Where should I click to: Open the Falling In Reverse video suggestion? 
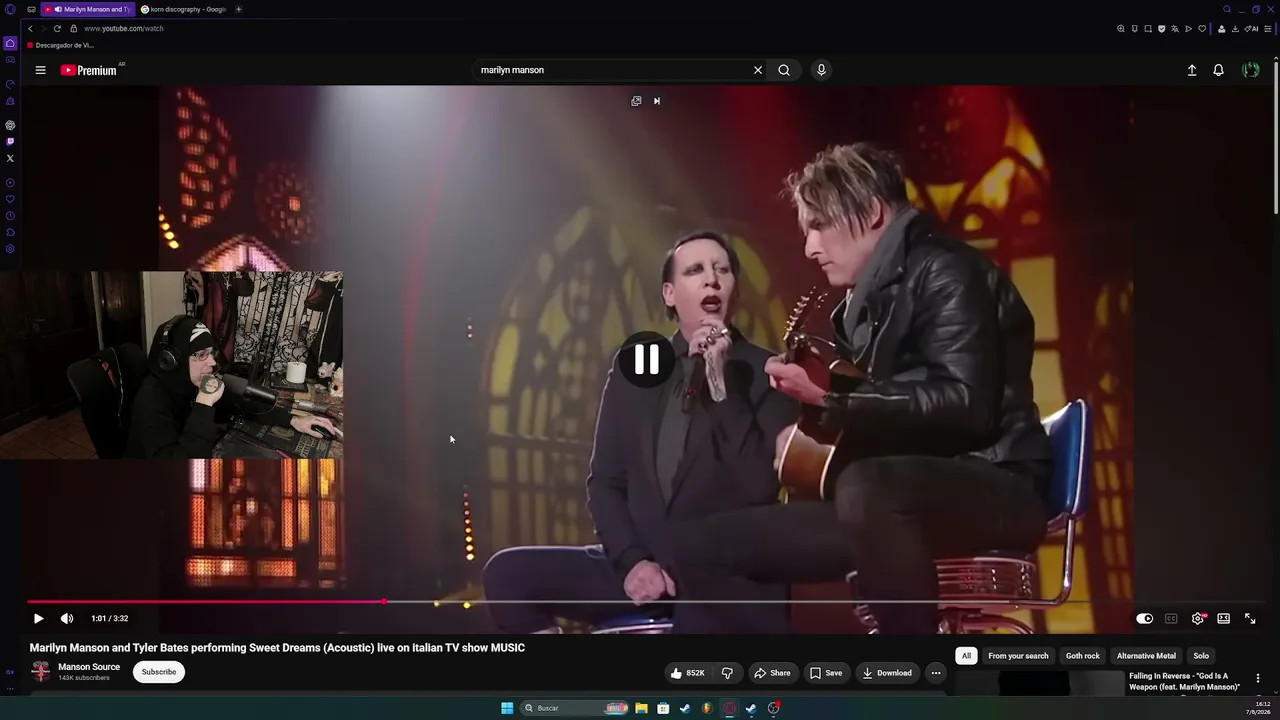[1184, 682]
